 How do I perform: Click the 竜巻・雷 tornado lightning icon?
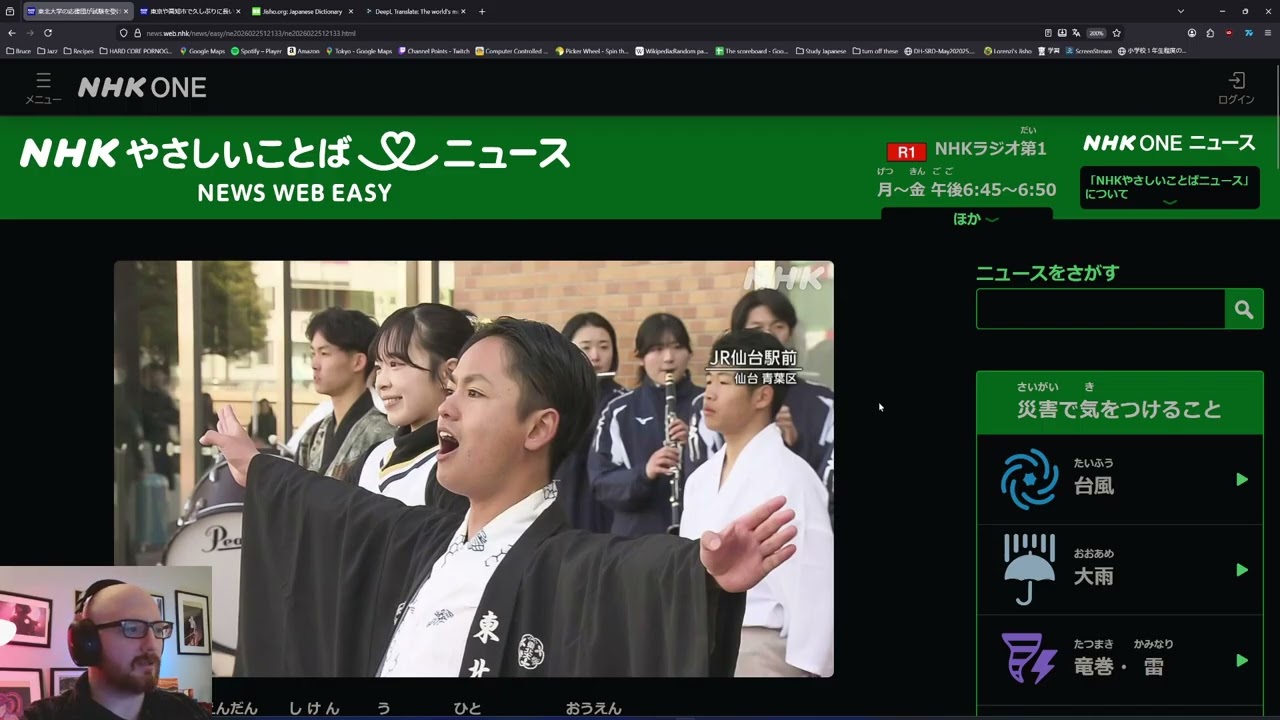[x=1029, y=659]
